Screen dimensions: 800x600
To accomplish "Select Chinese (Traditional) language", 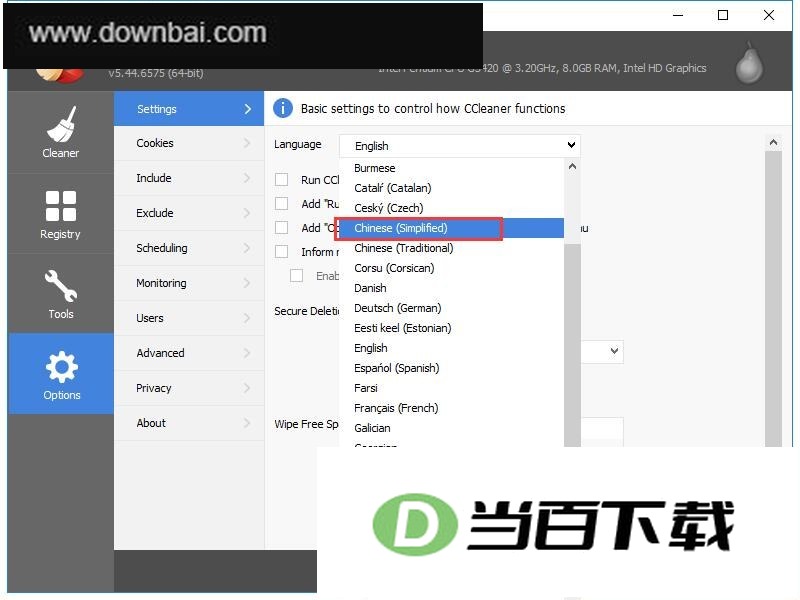I will (452, 248).
